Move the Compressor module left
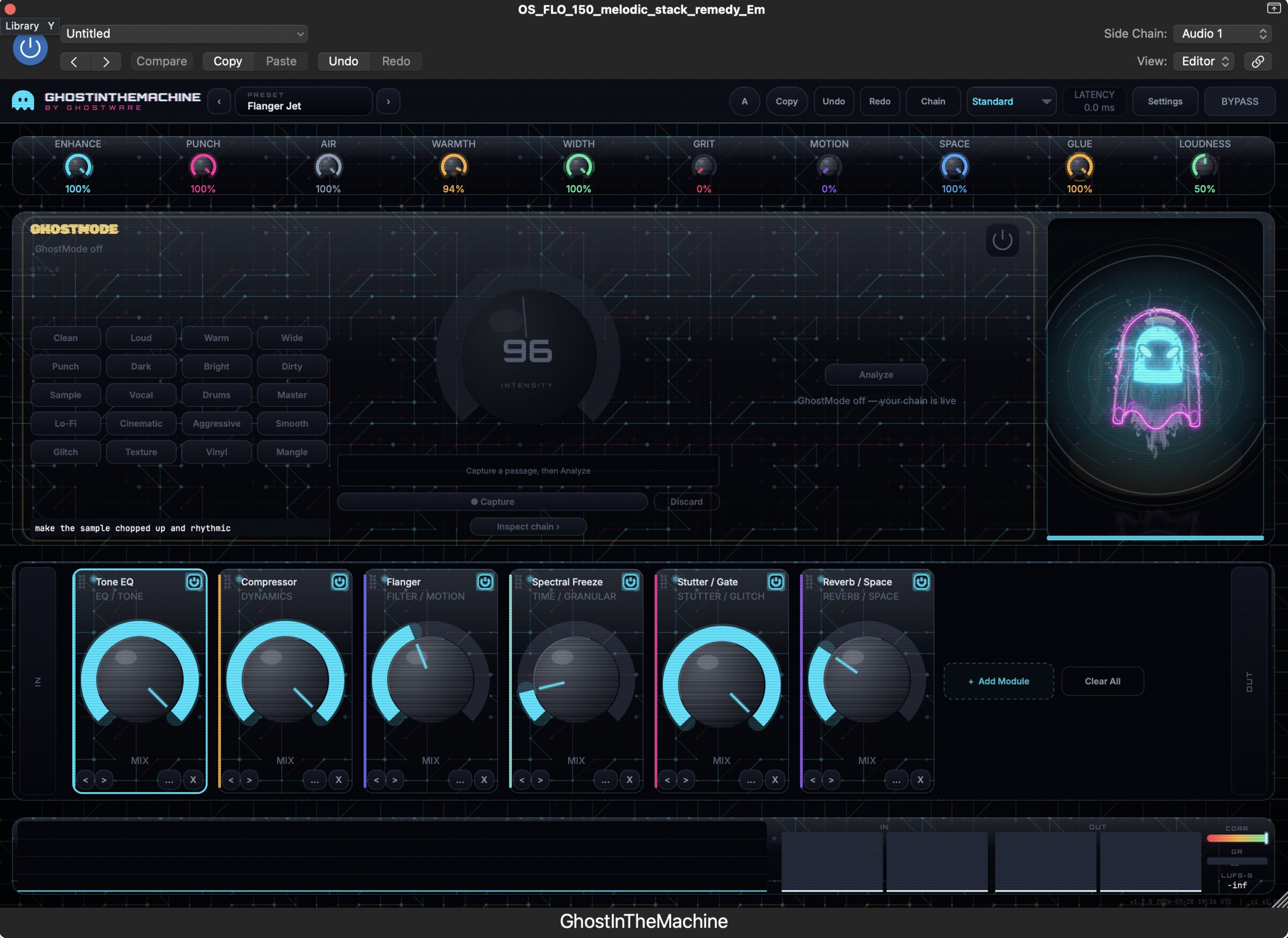This screenshot has width=1288, height=938. [x=231, y=780]
